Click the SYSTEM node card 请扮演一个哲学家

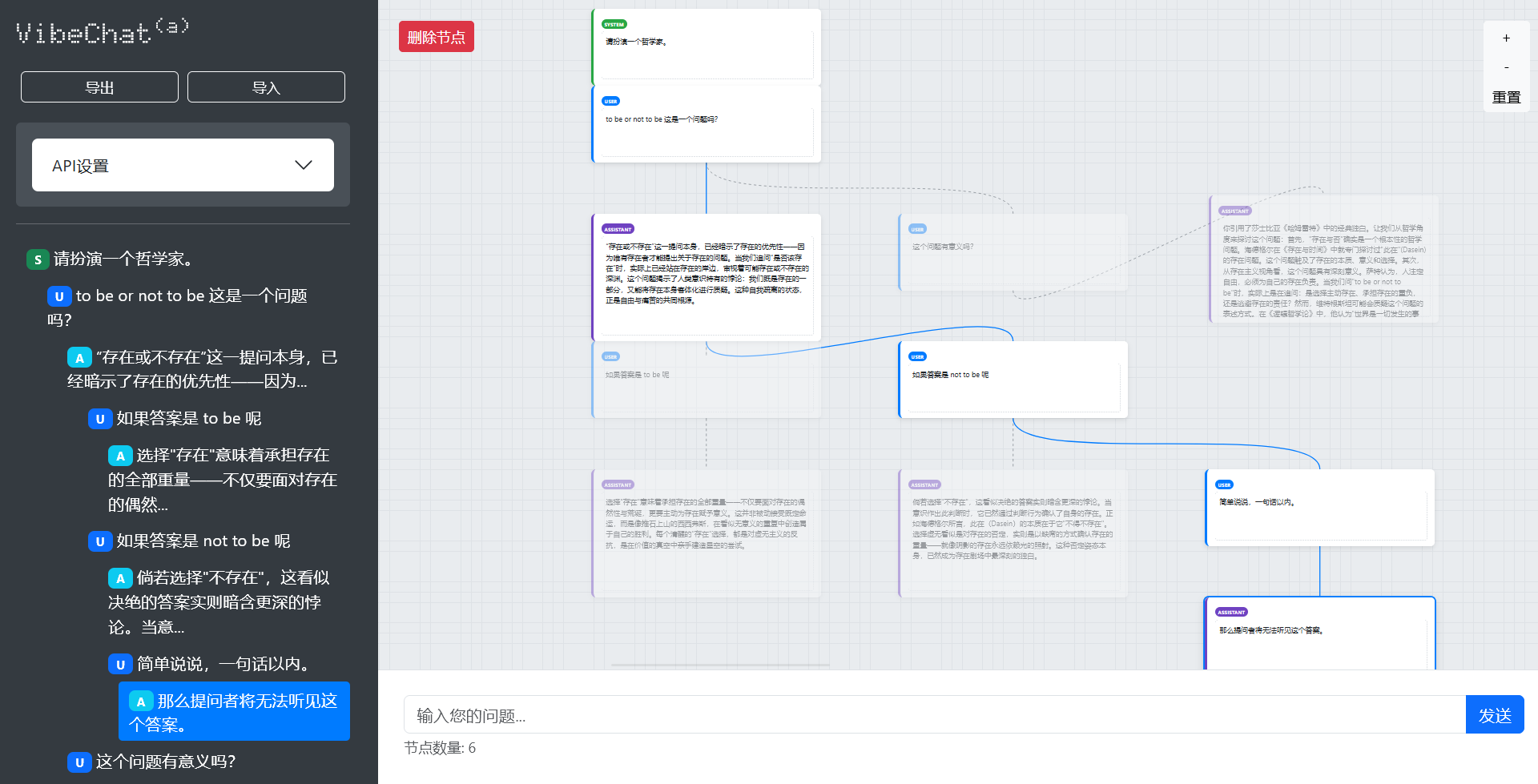point(707,46)
